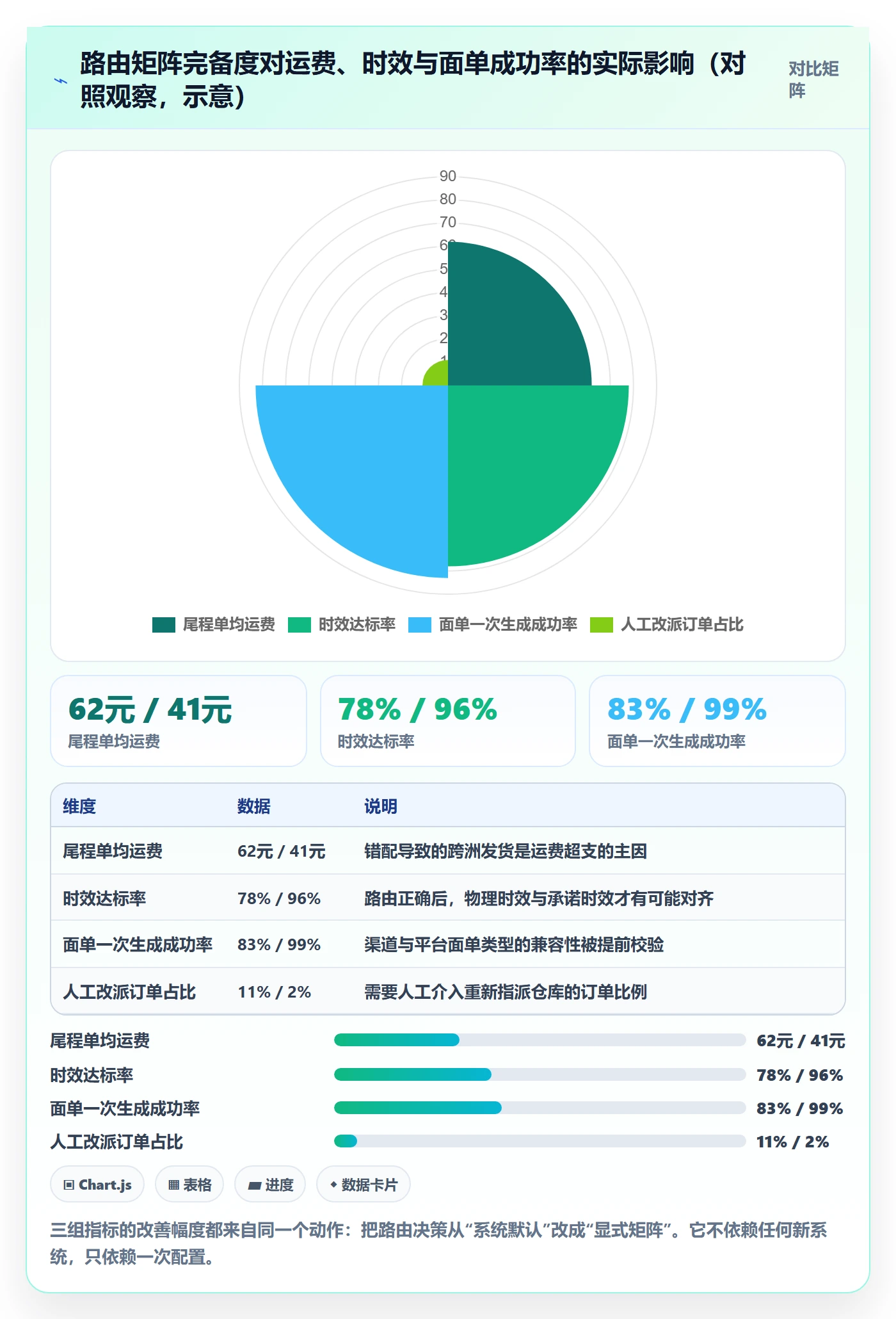Click the large 83% / 99% stat card value
896x1319 pixels.
(x=687, y=709)
